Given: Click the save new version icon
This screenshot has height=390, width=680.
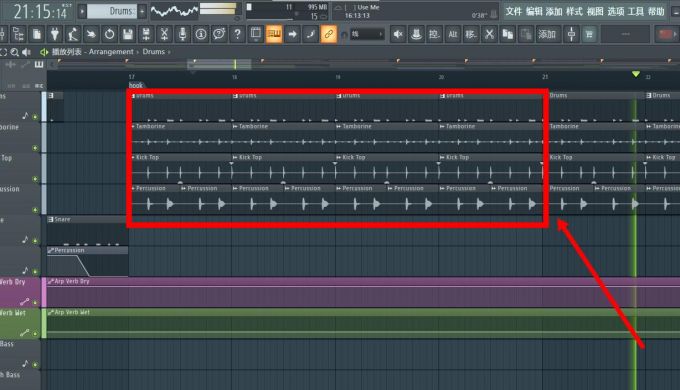Looking at the screenshot, I should coord(146,34).
